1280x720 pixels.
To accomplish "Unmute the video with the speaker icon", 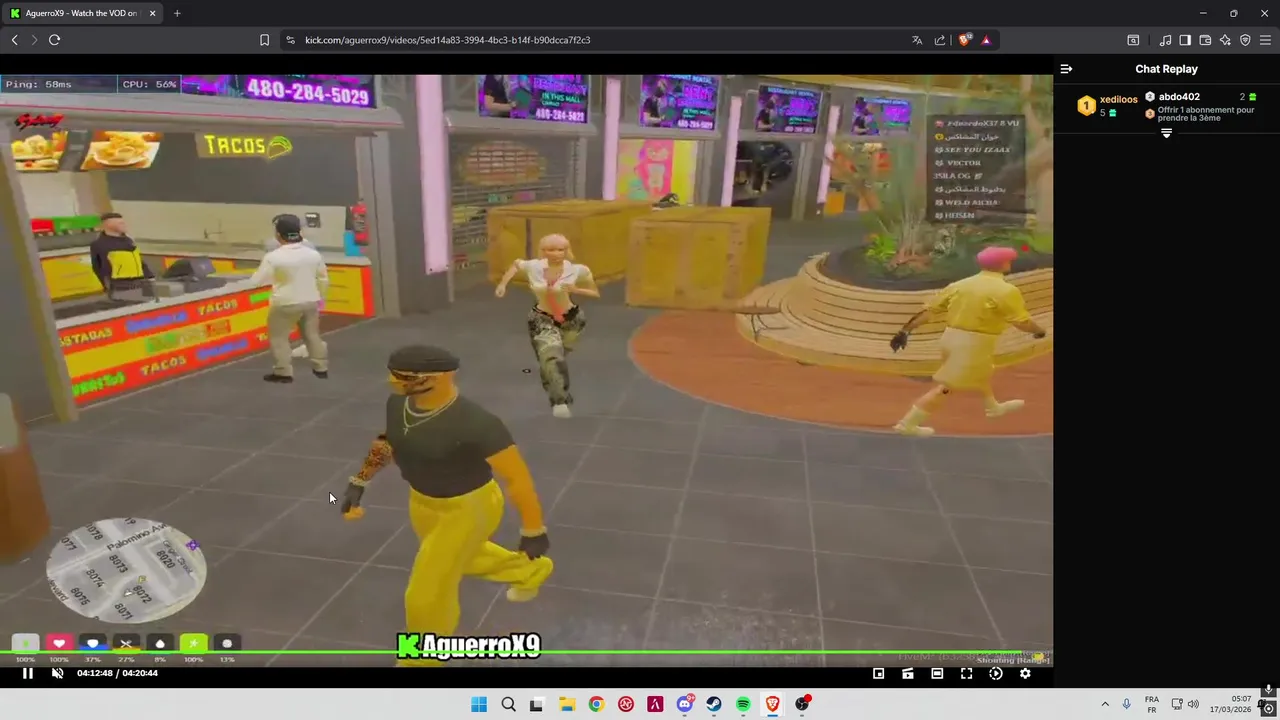I will tap(57, 673).
